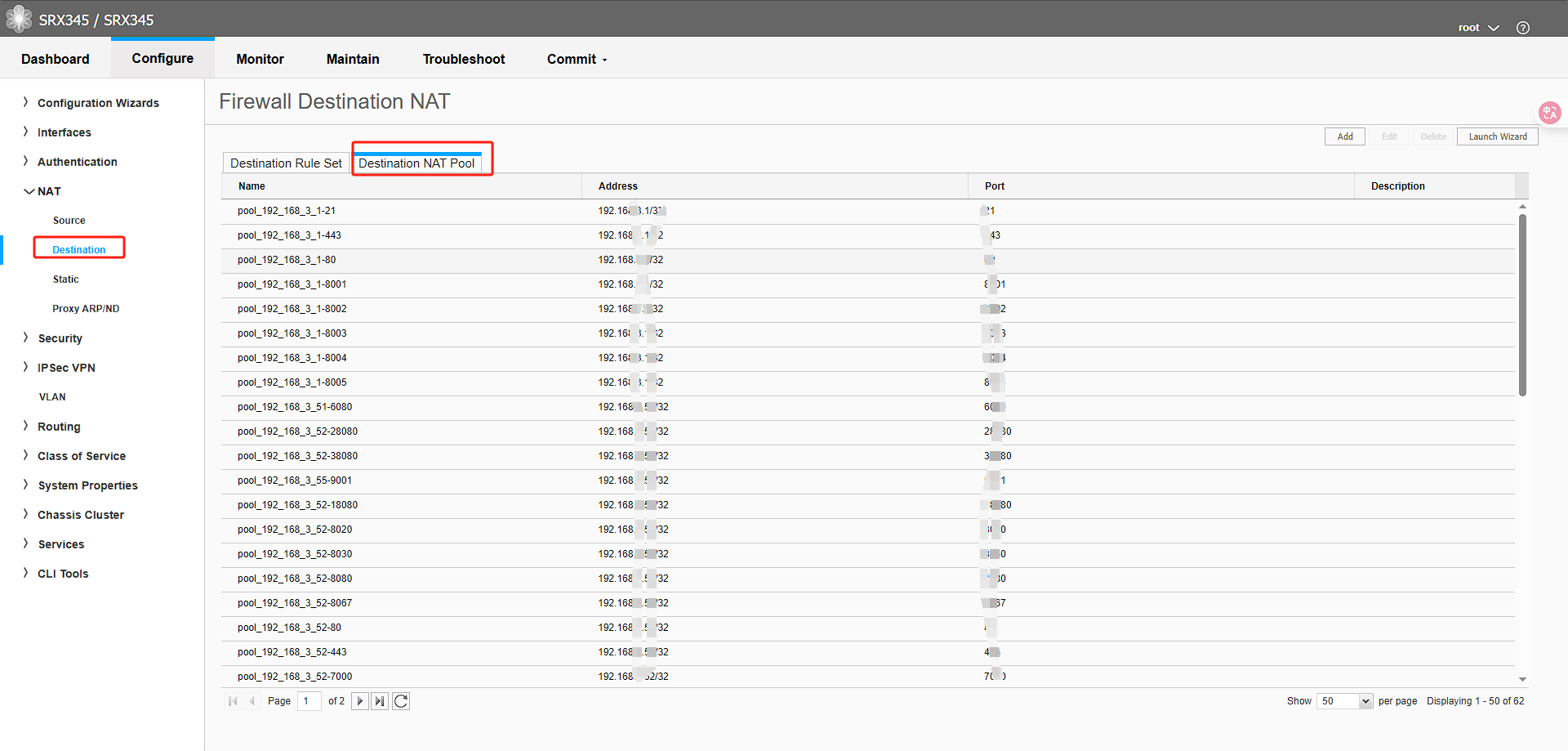
Task: Expand the Routing section
Action: pos(59,426)
